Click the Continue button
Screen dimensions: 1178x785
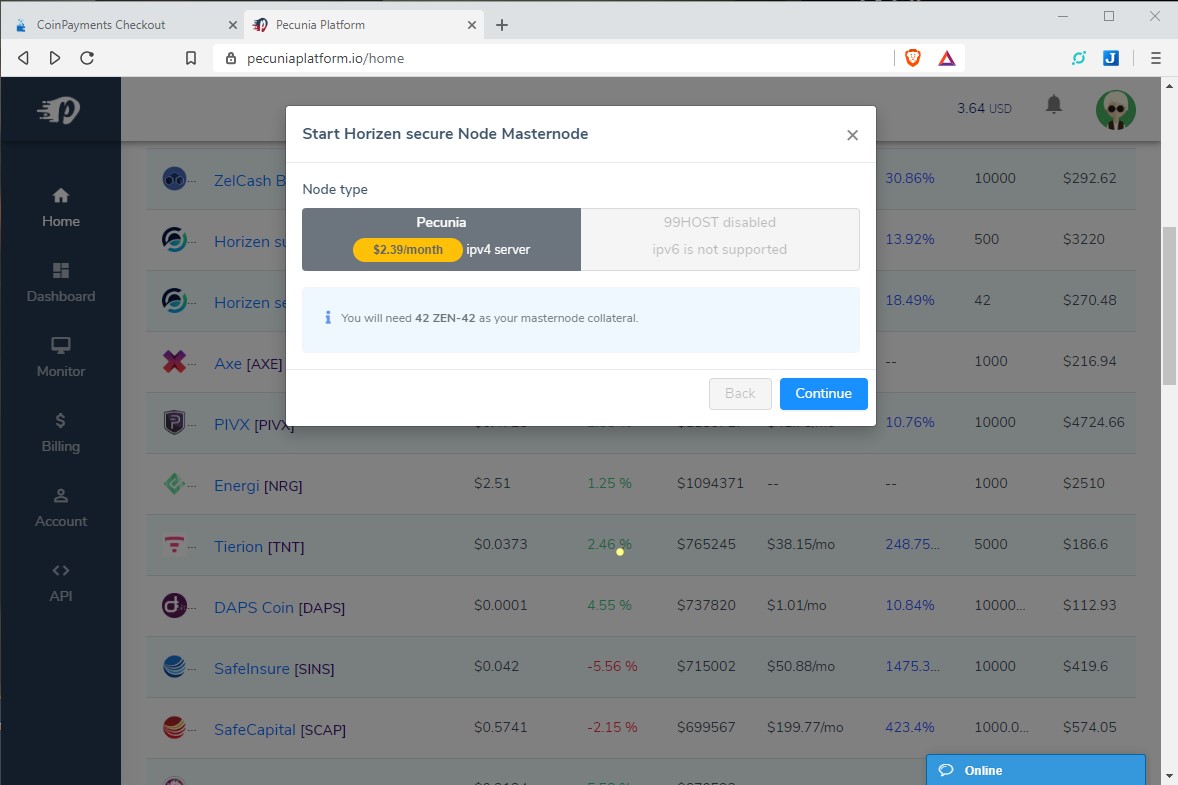823,394
